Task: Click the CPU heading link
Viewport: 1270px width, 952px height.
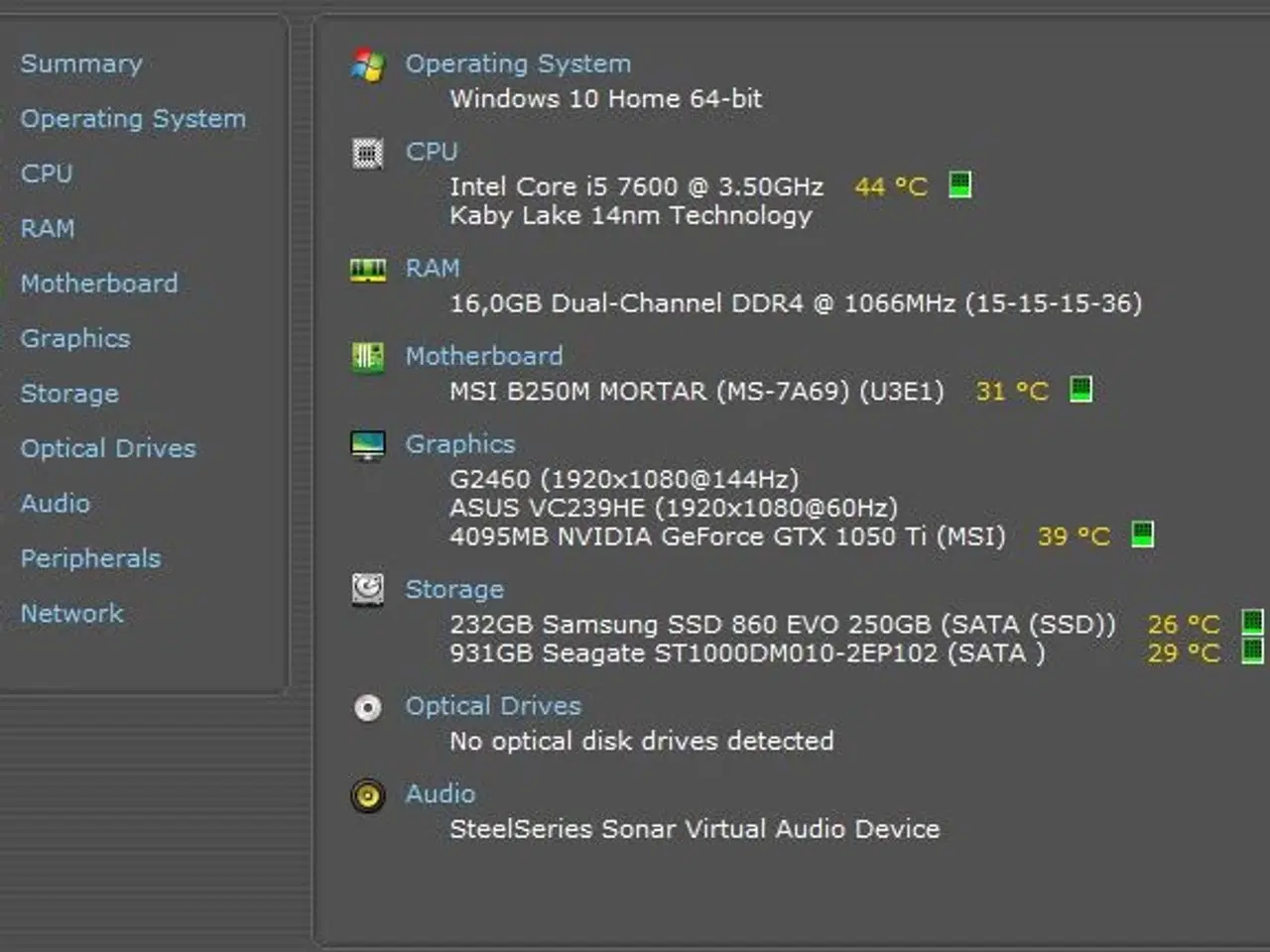Action: point(432,152)
